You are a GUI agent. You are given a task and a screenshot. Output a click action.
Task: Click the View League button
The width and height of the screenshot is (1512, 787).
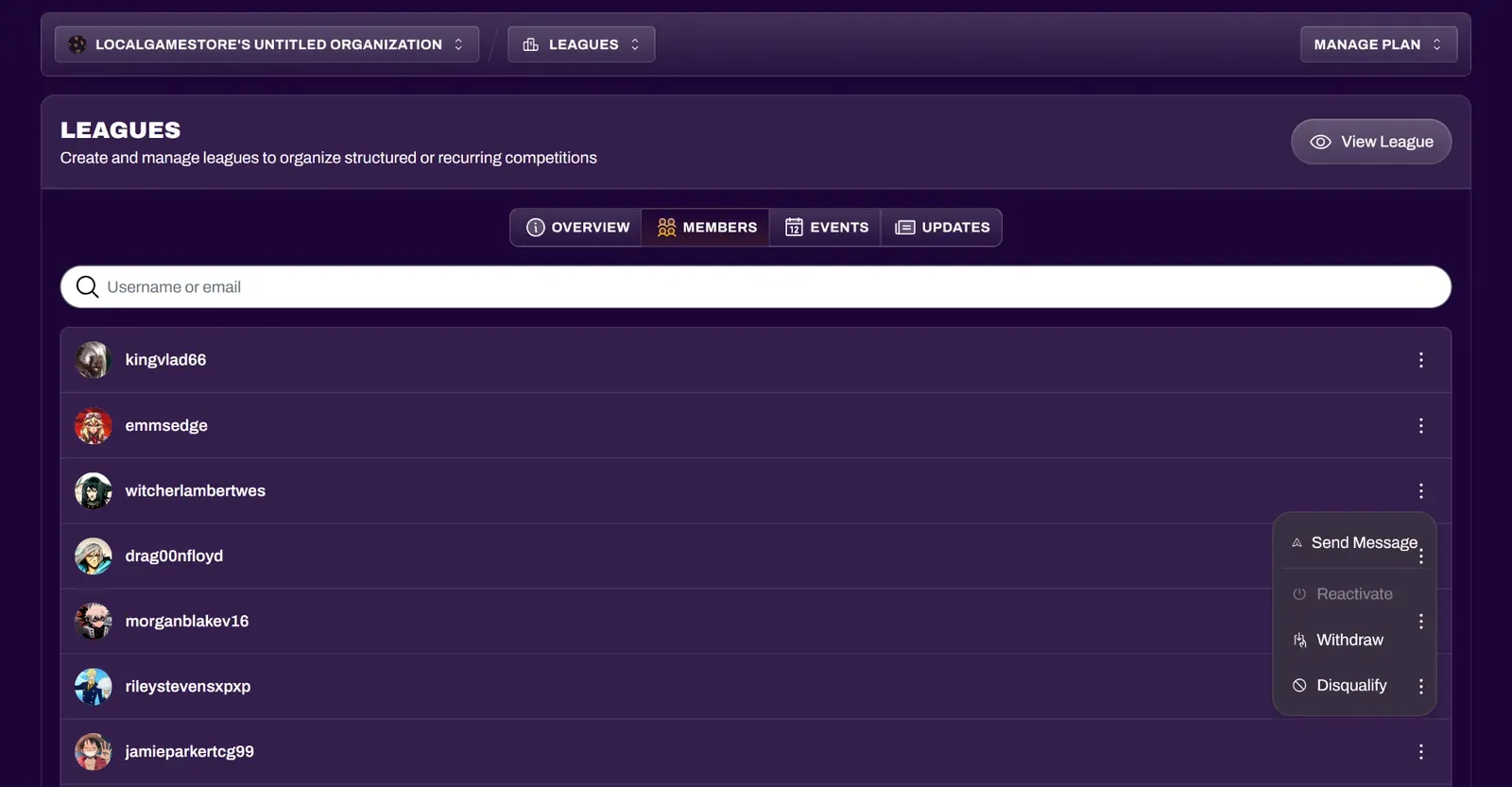[x=1371, y=142]
